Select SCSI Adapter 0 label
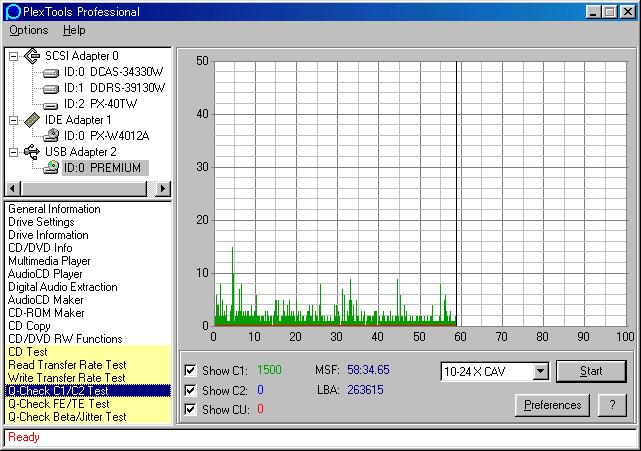641x451 pixels. pos(82,56)
